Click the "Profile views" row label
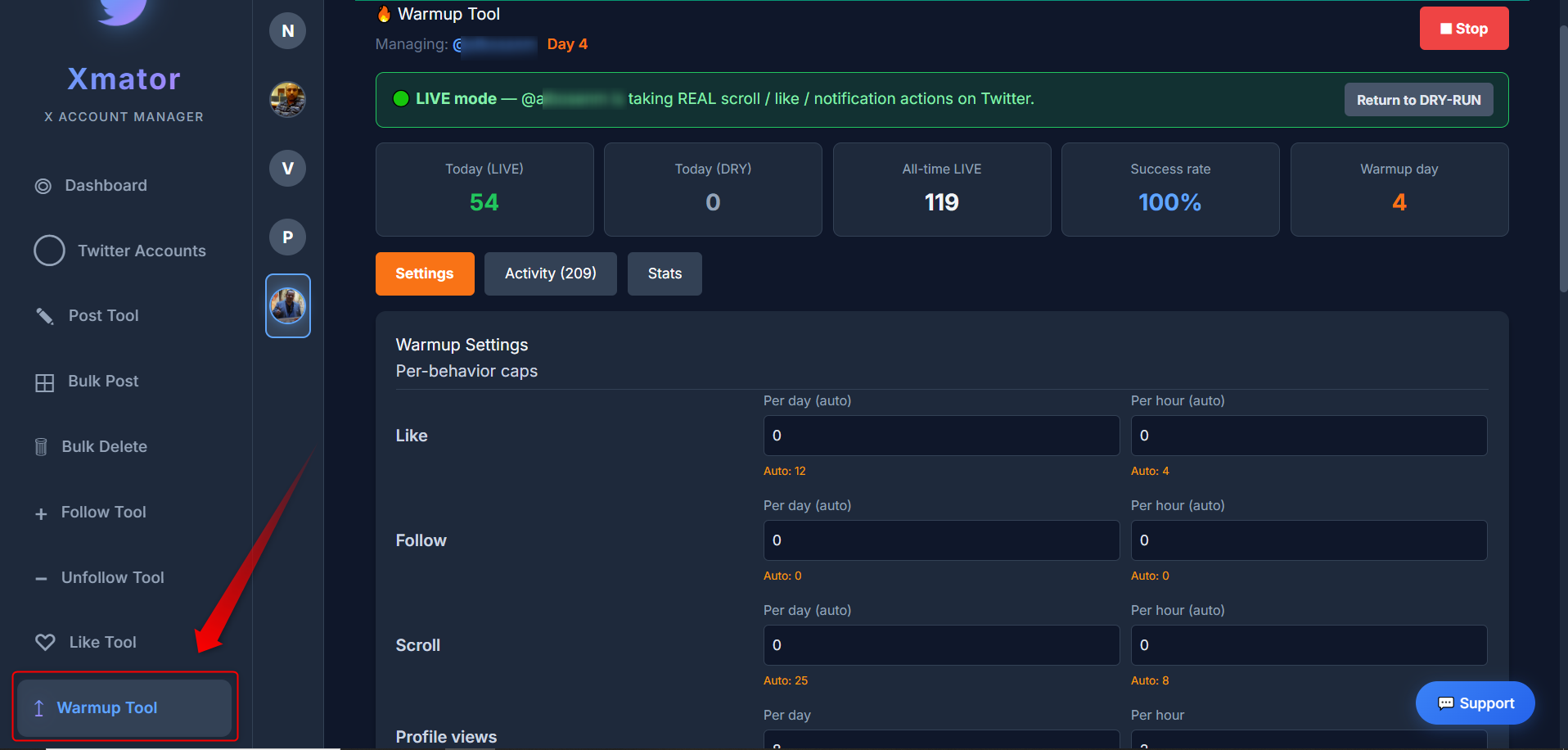 (447, 737)
